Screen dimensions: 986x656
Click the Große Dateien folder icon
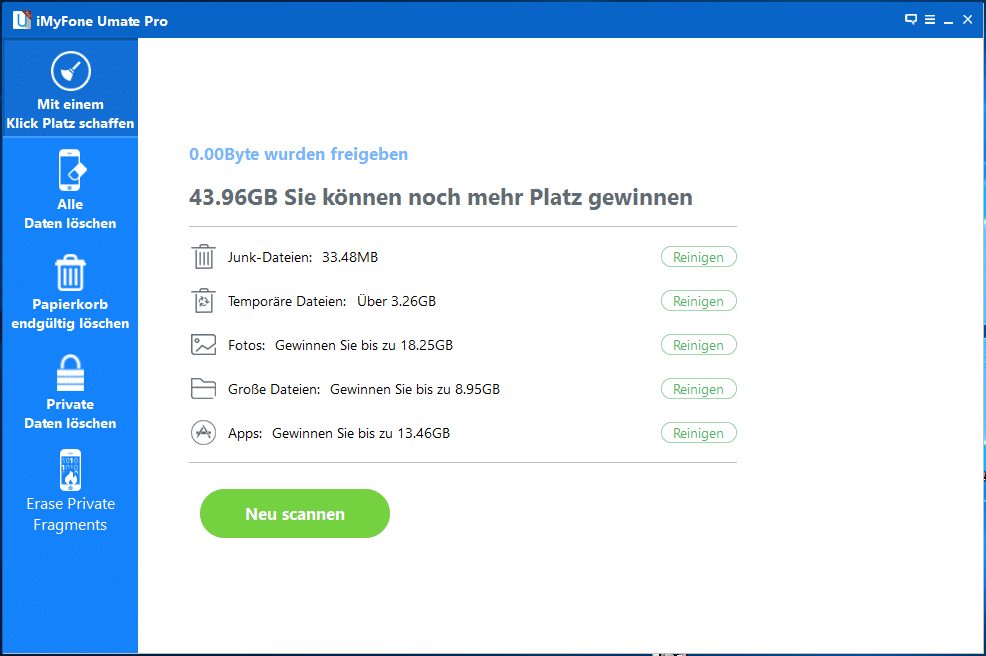coord(203,389)
